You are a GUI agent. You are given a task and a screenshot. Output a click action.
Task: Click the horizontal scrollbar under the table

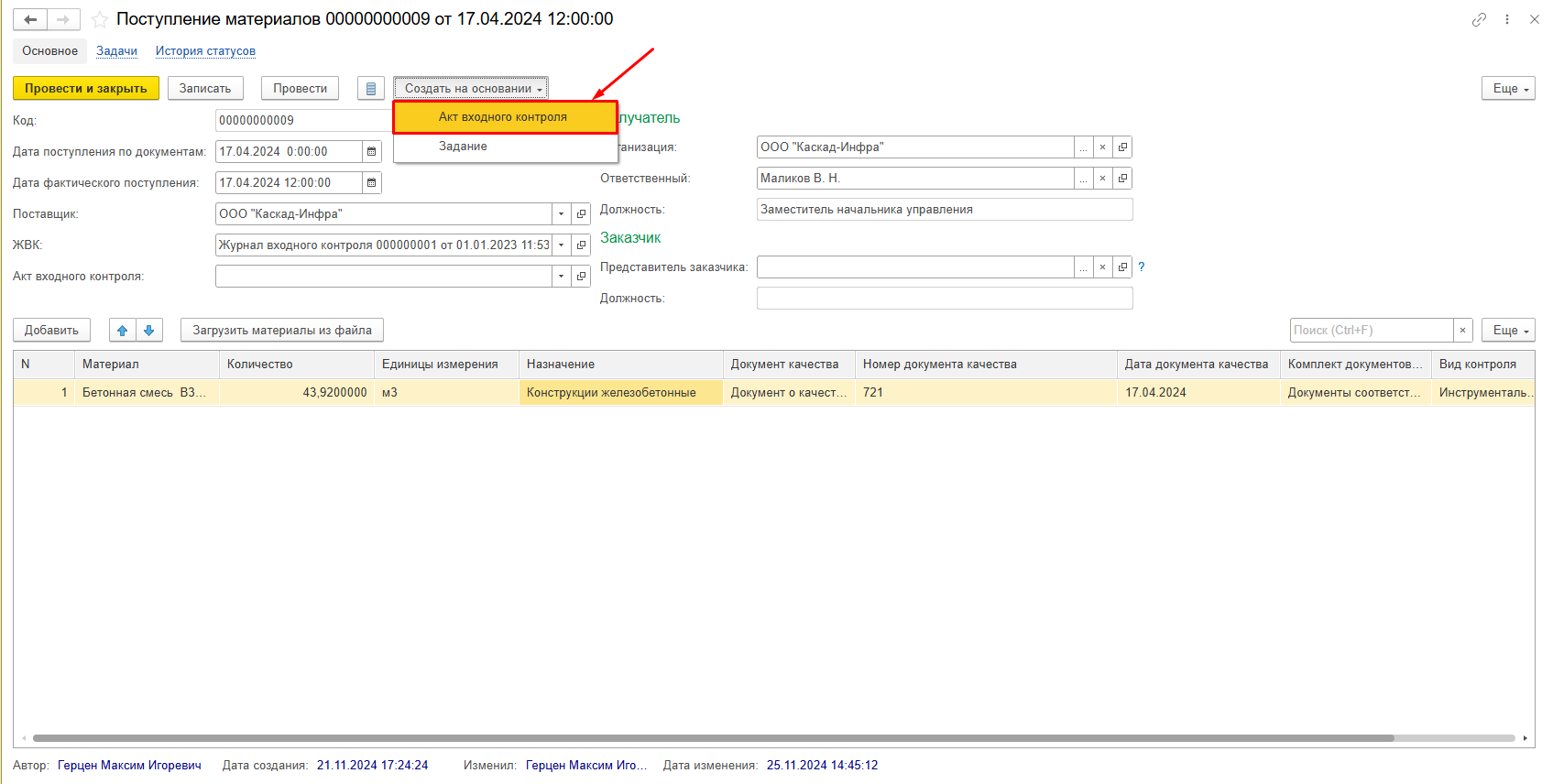[x=713, y=738]
